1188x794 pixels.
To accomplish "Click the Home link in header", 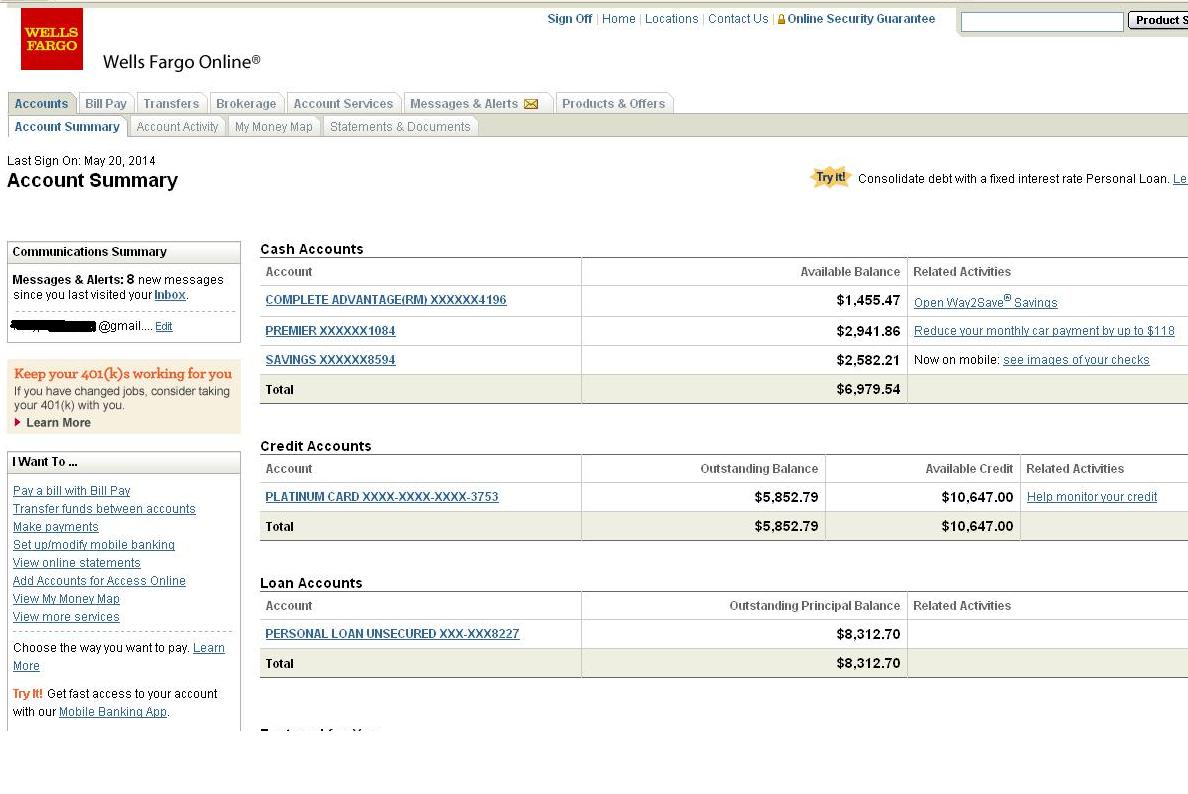I will coord(618,19).
